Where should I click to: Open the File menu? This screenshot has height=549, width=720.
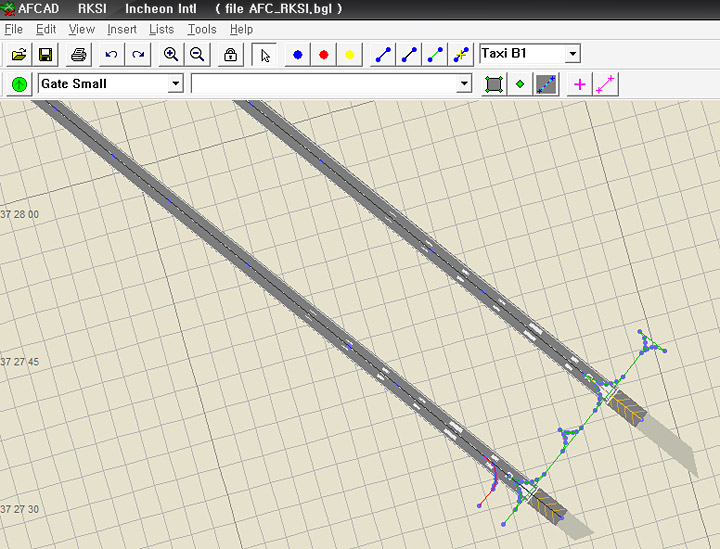tap(13, 29)
